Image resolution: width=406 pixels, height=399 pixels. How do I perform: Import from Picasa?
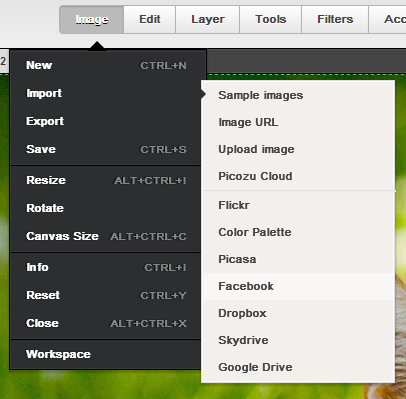[x=298, y=259]
